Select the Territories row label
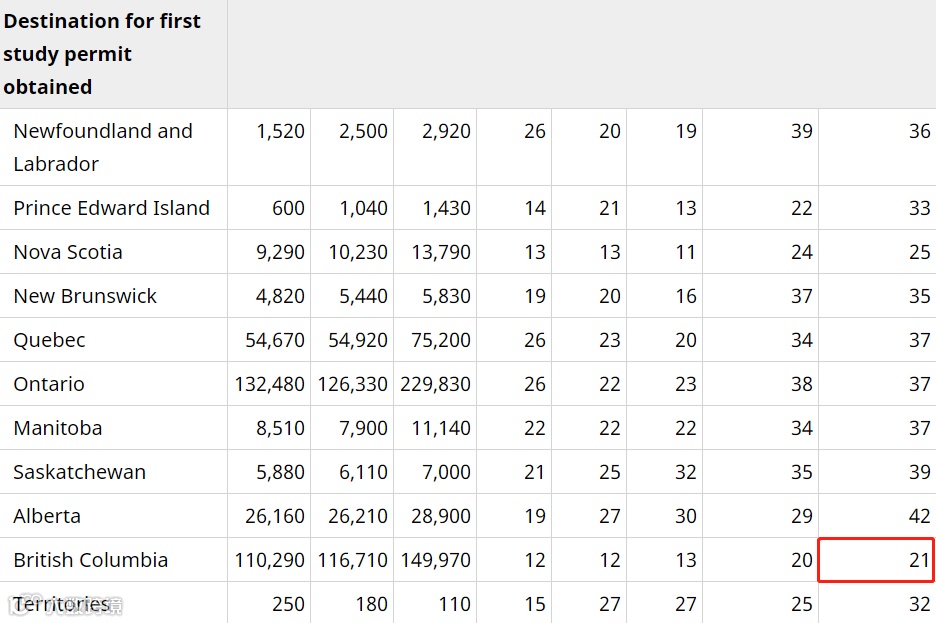 [61, 604]
